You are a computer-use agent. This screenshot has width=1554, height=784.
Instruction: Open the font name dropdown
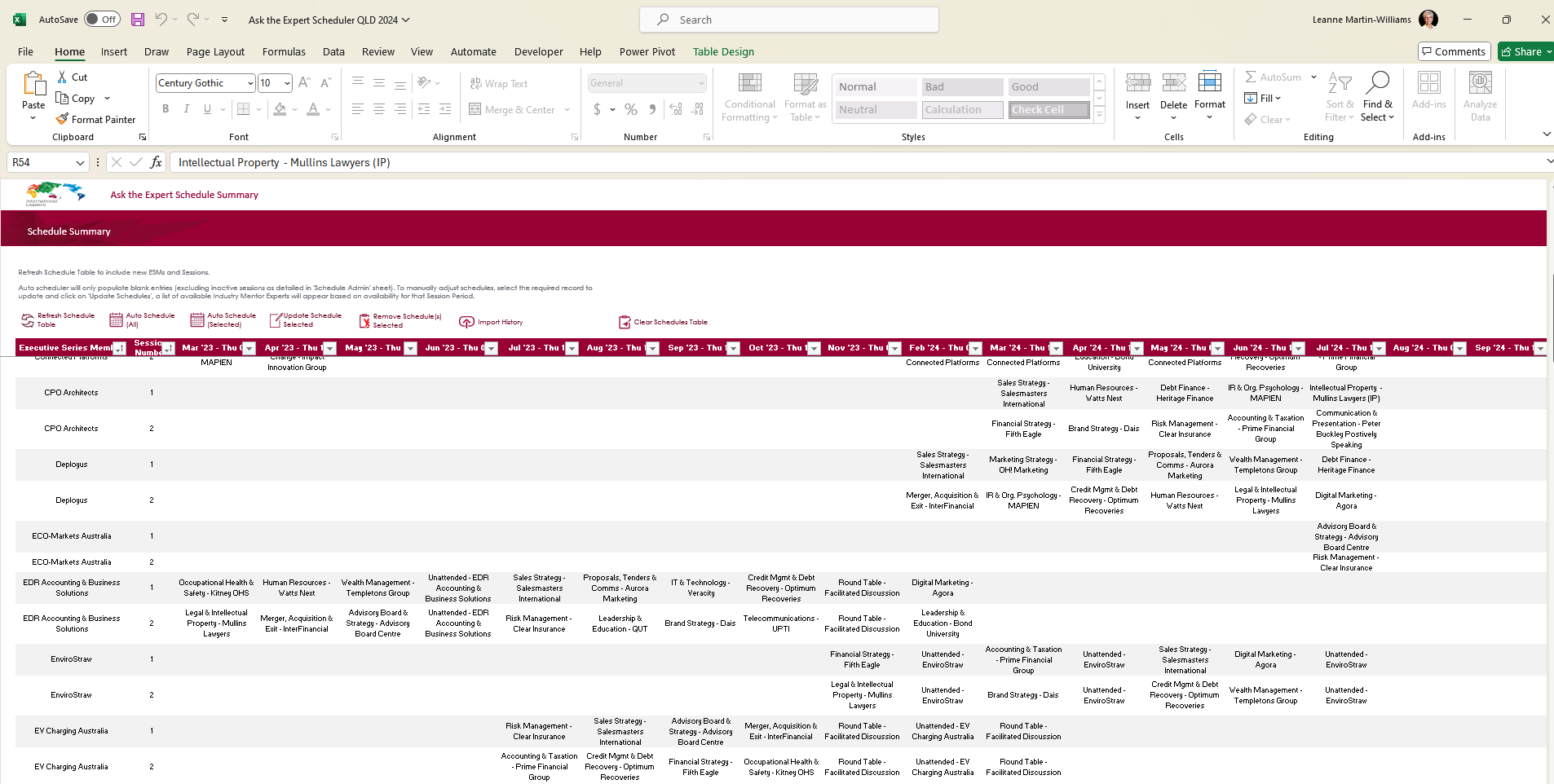pyautogui.click(x=250, y=83)
